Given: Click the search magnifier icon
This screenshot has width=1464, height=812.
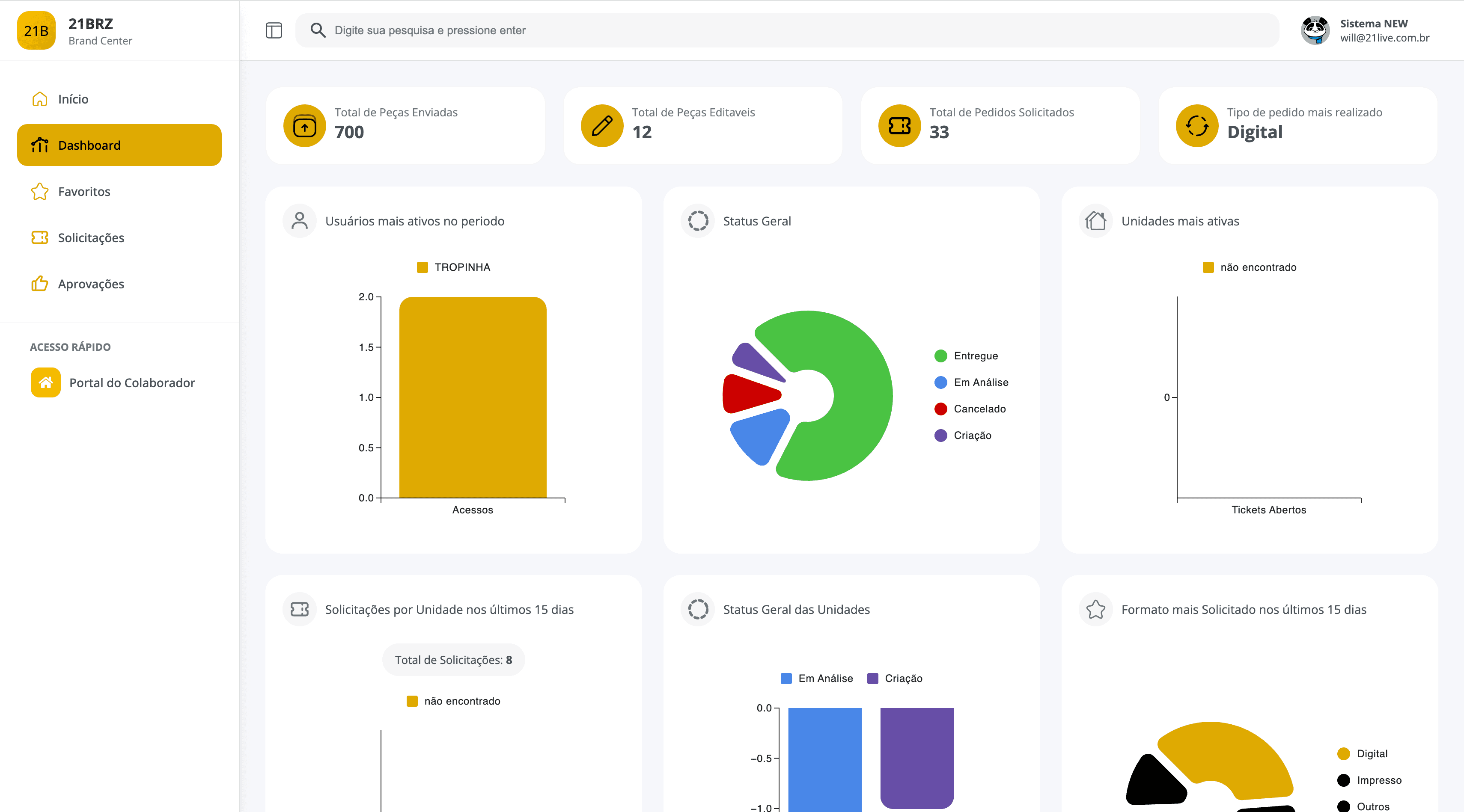Looking at the screenshot, I should coord(318,30).
